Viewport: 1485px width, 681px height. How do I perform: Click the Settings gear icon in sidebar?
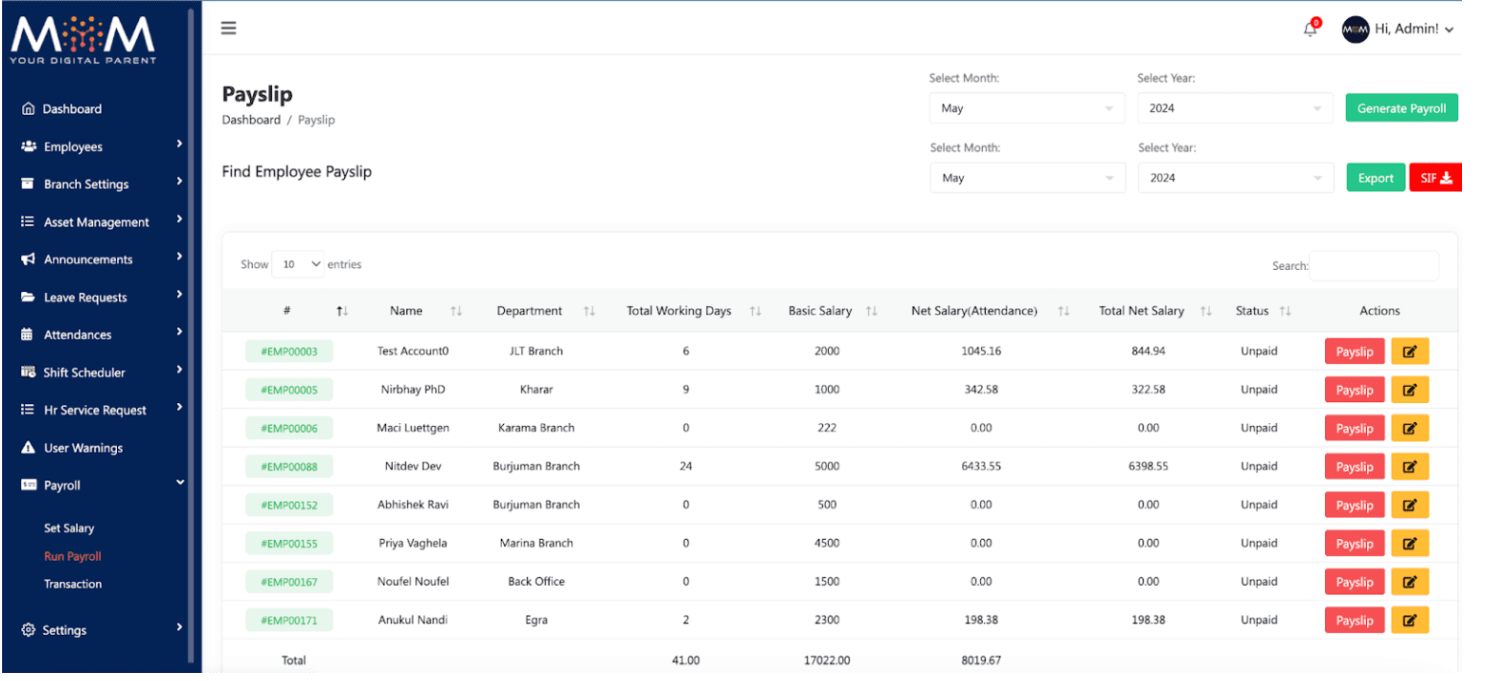(28, 630)
